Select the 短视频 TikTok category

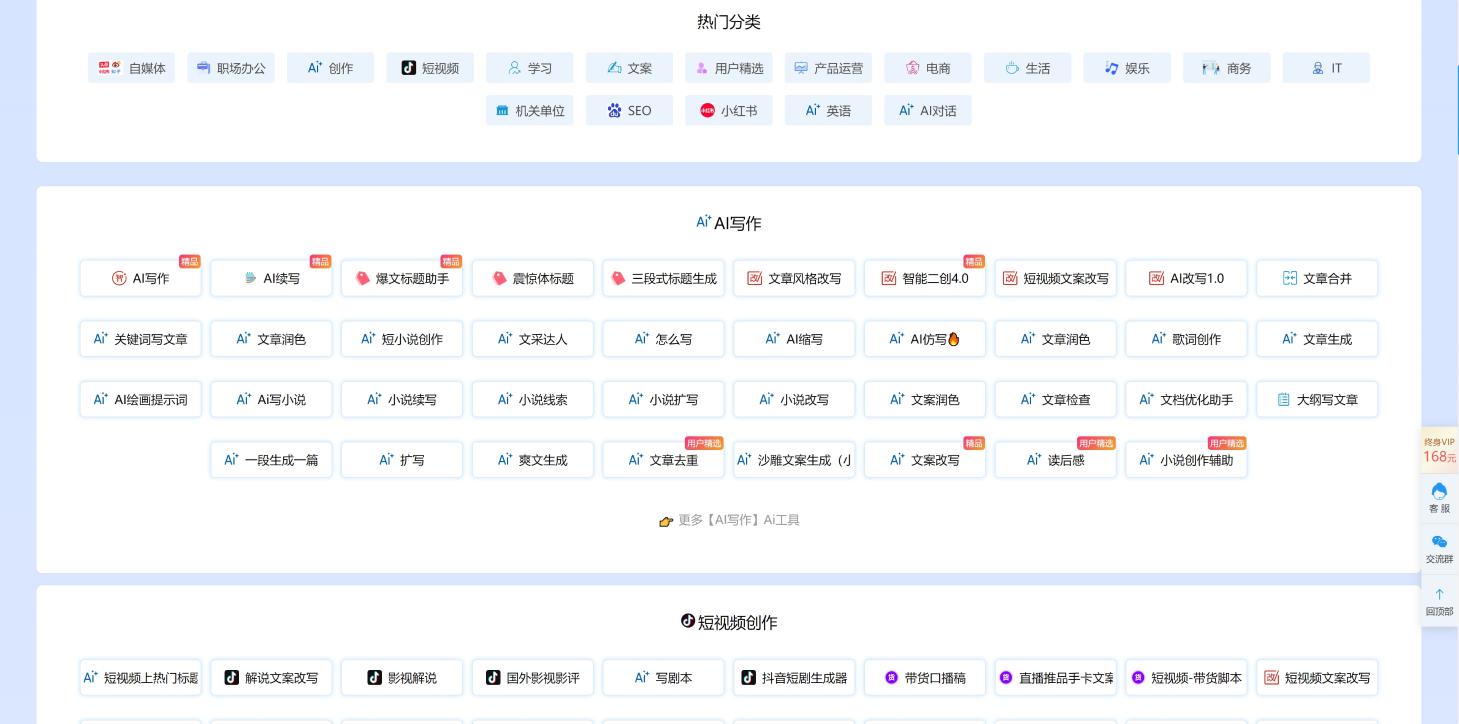point(430,68)
